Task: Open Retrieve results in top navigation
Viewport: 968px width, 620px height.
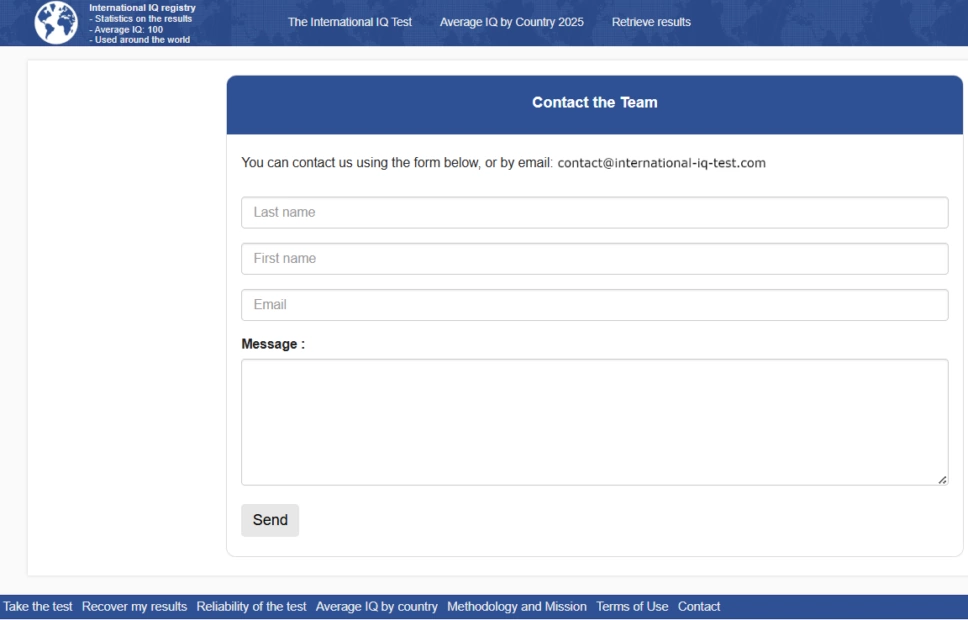Action: click(651, 22)
